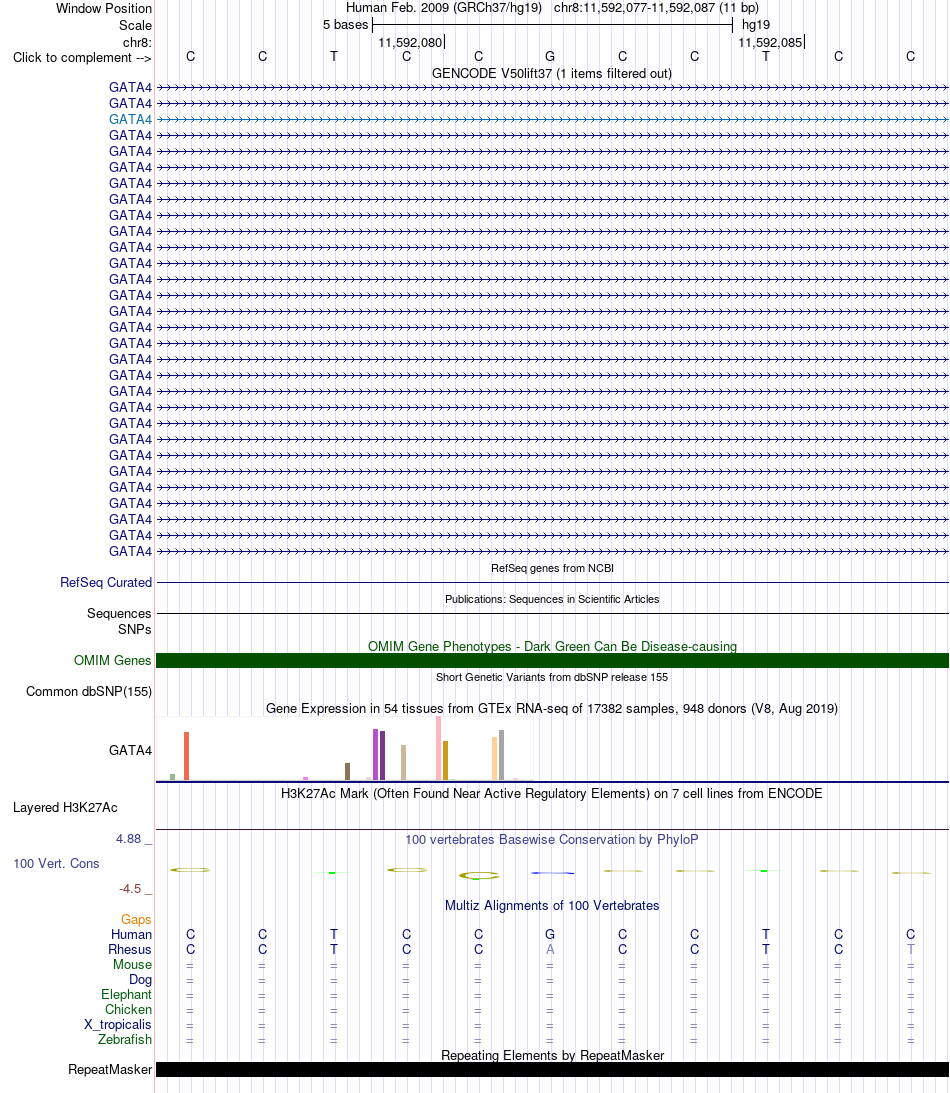Click the "100 Vert. Cons" track label
Viewport: 950px width, 1093px height.
point(56,863)
